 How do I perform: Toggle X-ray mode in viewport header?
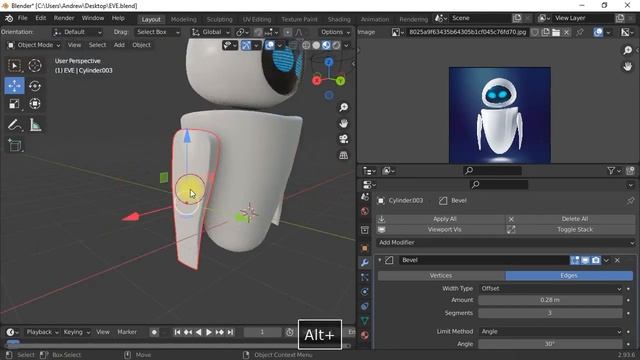(293, 45)
